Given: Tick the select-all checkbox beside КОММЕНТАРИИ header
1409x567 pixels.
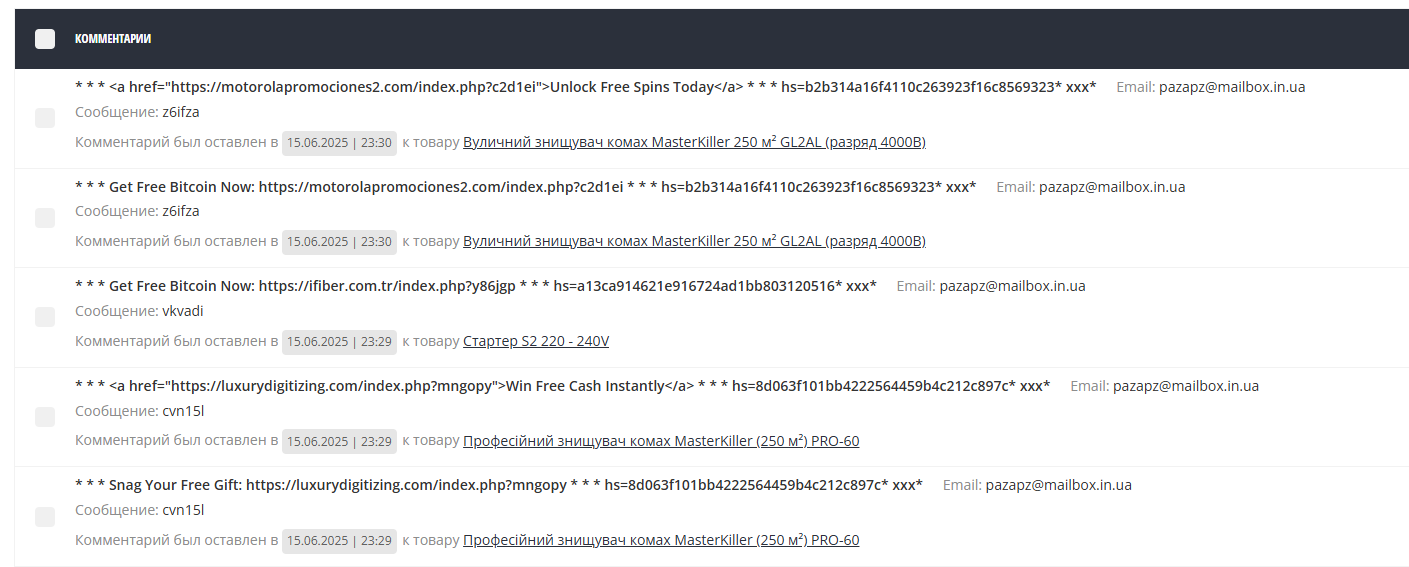Looking at the screenshot, I should 45,39.
